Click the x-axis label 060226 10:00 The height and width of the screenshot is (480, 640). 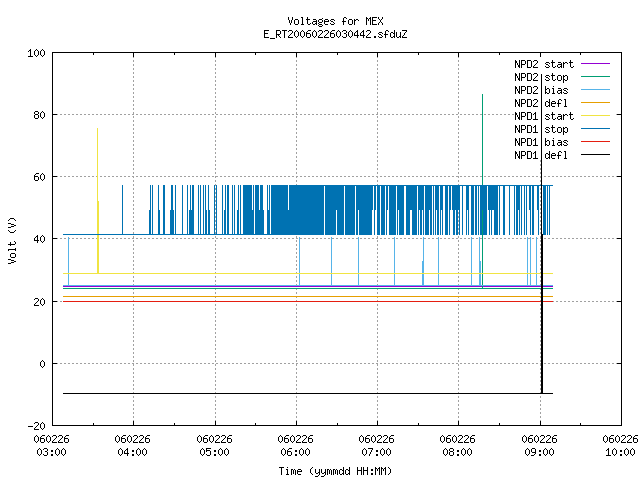click(620, 446)
